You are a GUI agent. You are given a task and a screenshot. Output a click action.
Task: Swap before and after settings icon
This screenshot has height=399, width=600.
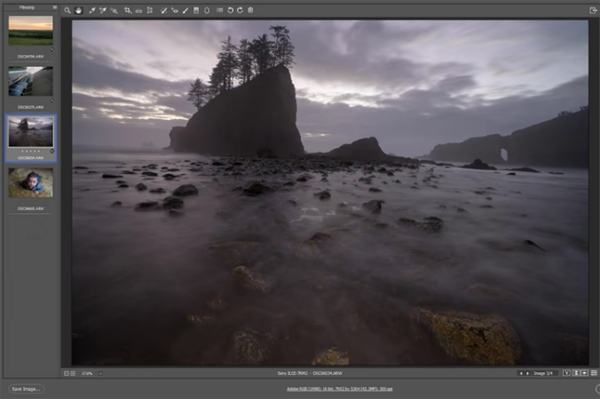(576, 373)
